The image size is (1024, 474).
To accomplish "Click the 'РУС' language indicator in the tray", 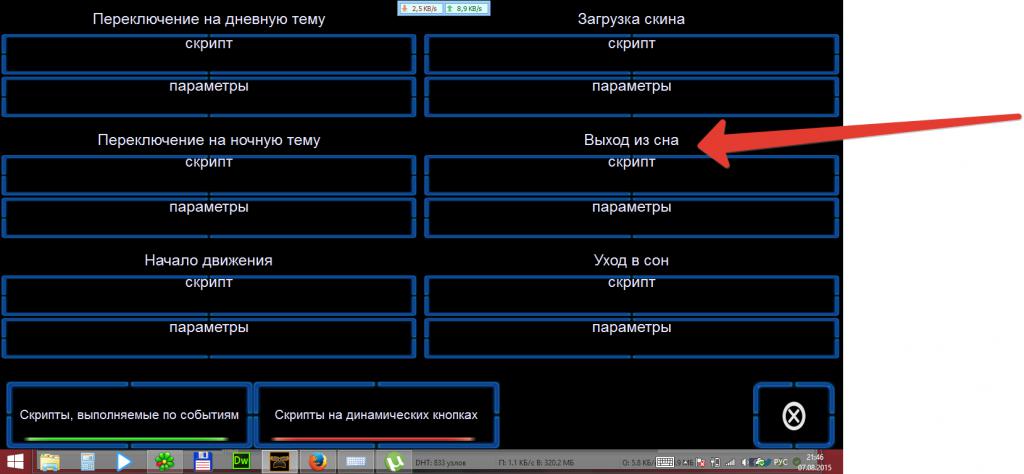I will pos(780,462).
